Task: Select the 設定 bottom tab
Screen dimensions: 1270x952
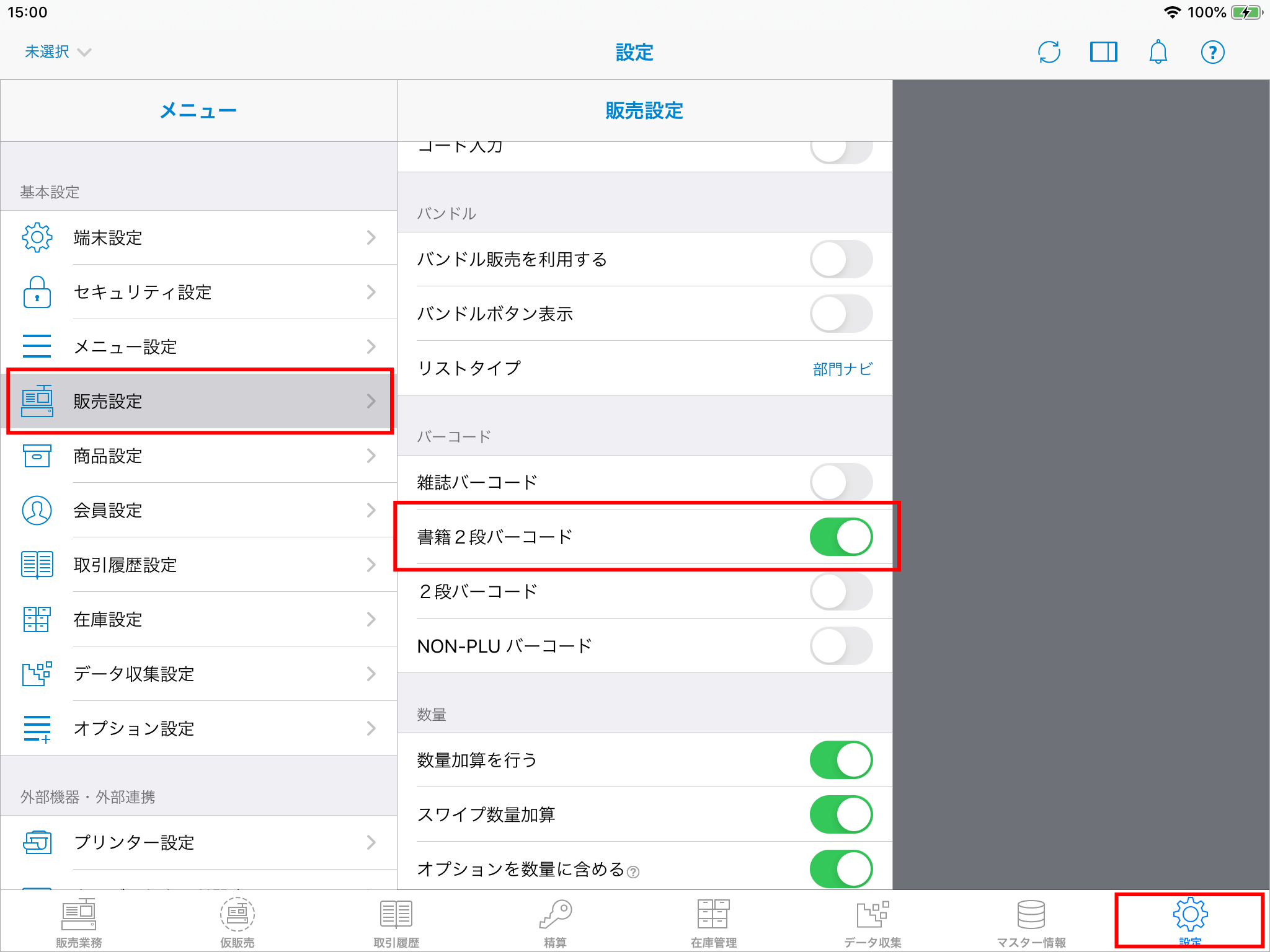Action: tap(1190, 922)
